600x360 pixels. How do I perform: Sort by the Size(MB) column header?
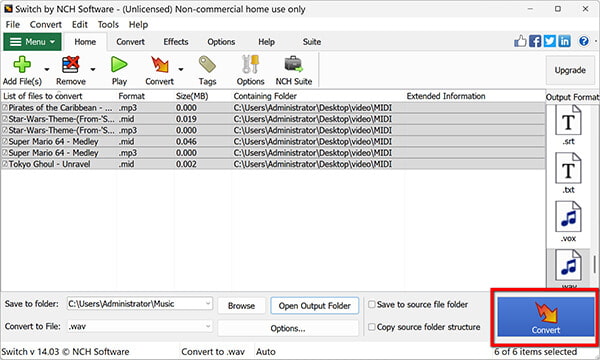click(x=191, y=96)
